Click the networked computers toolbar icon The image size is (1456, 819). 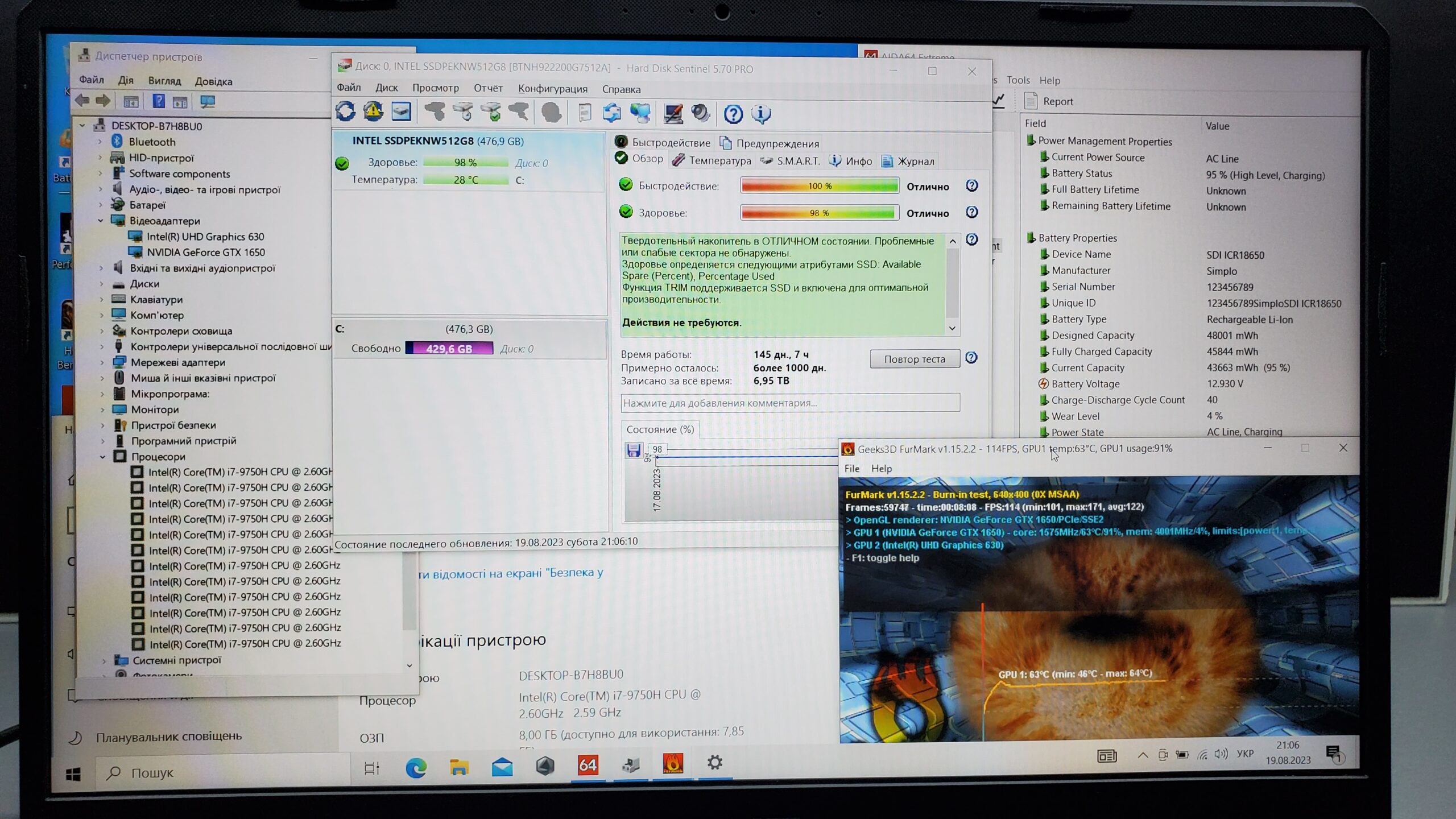[x=640, y=113]
